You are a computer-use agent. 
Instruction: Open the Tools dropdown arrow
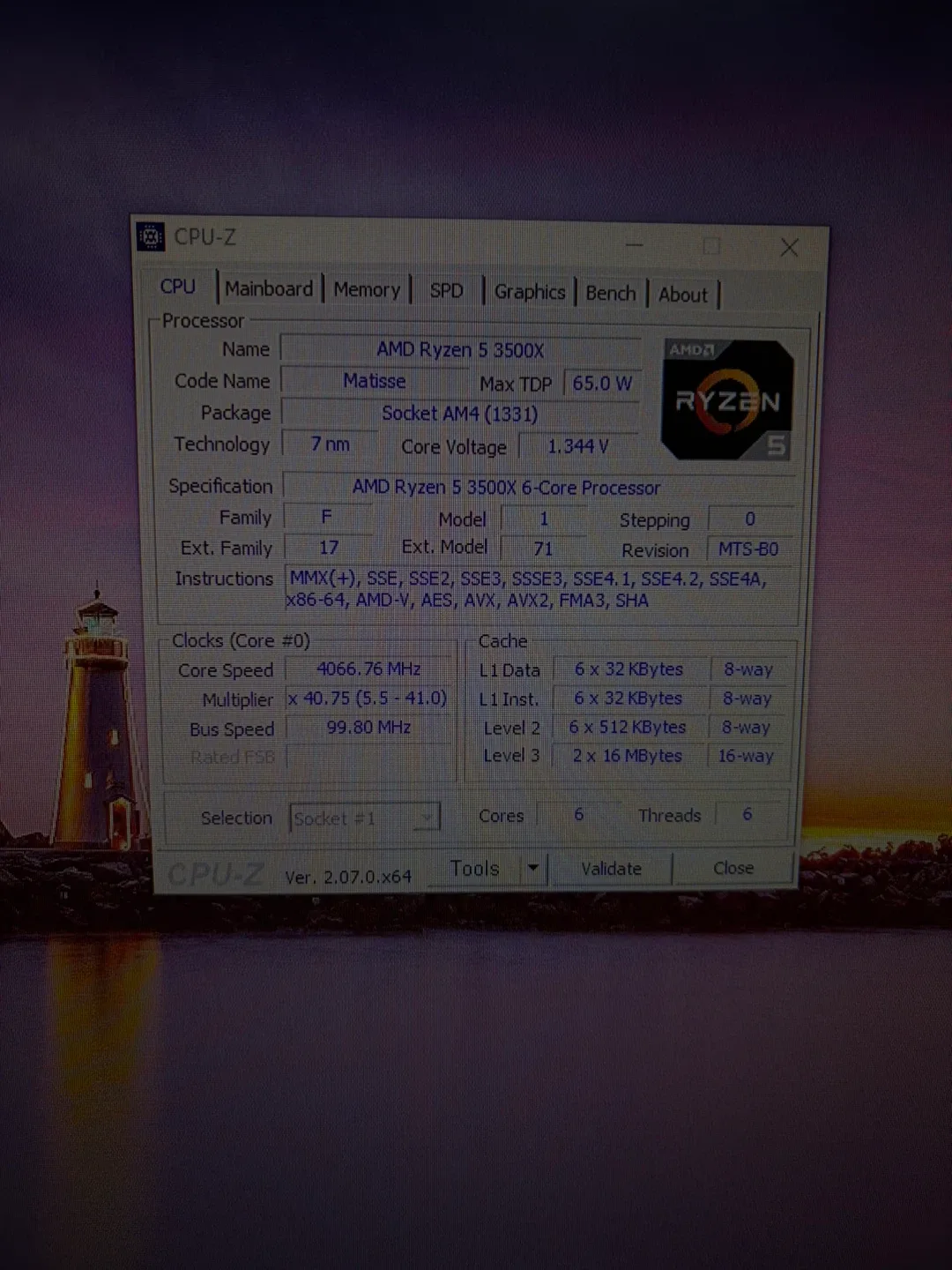pyautogui.click(x=533, y=869)
